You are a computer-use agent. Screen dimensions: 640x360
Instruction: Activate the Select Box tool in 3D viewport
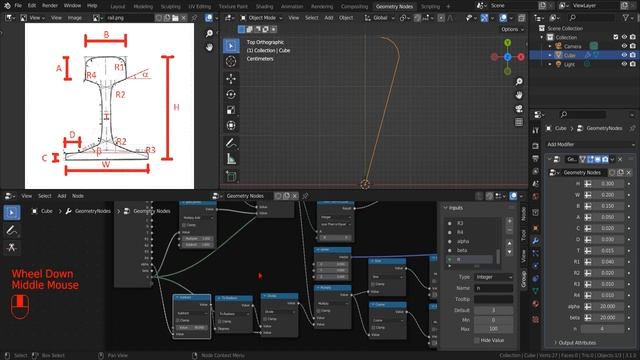click(x=231, y=46)
